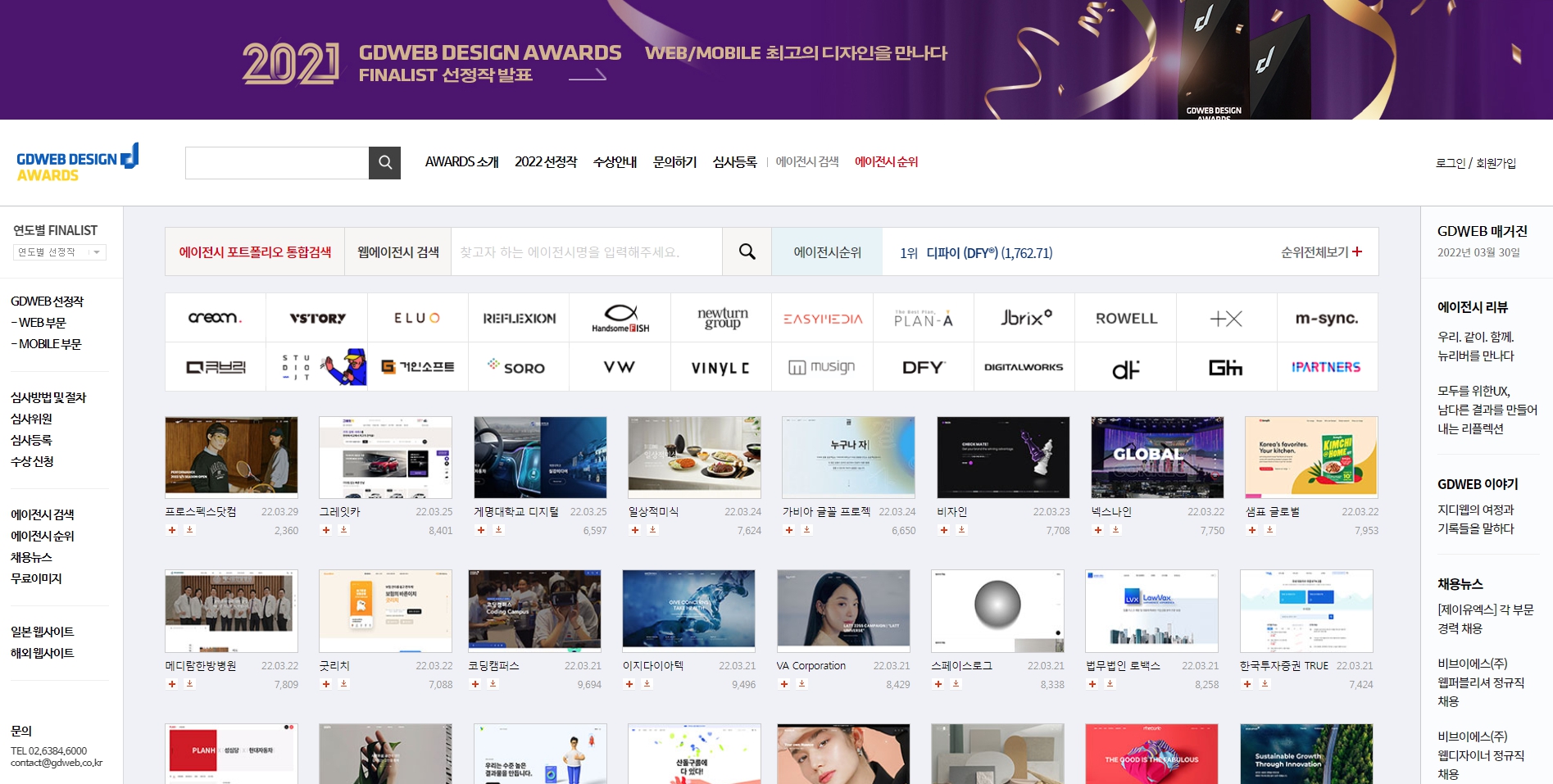This screenshot has width=1553, height=784.
Task: Open the GDWEB Design Awards logo
Action: (78, 162)
